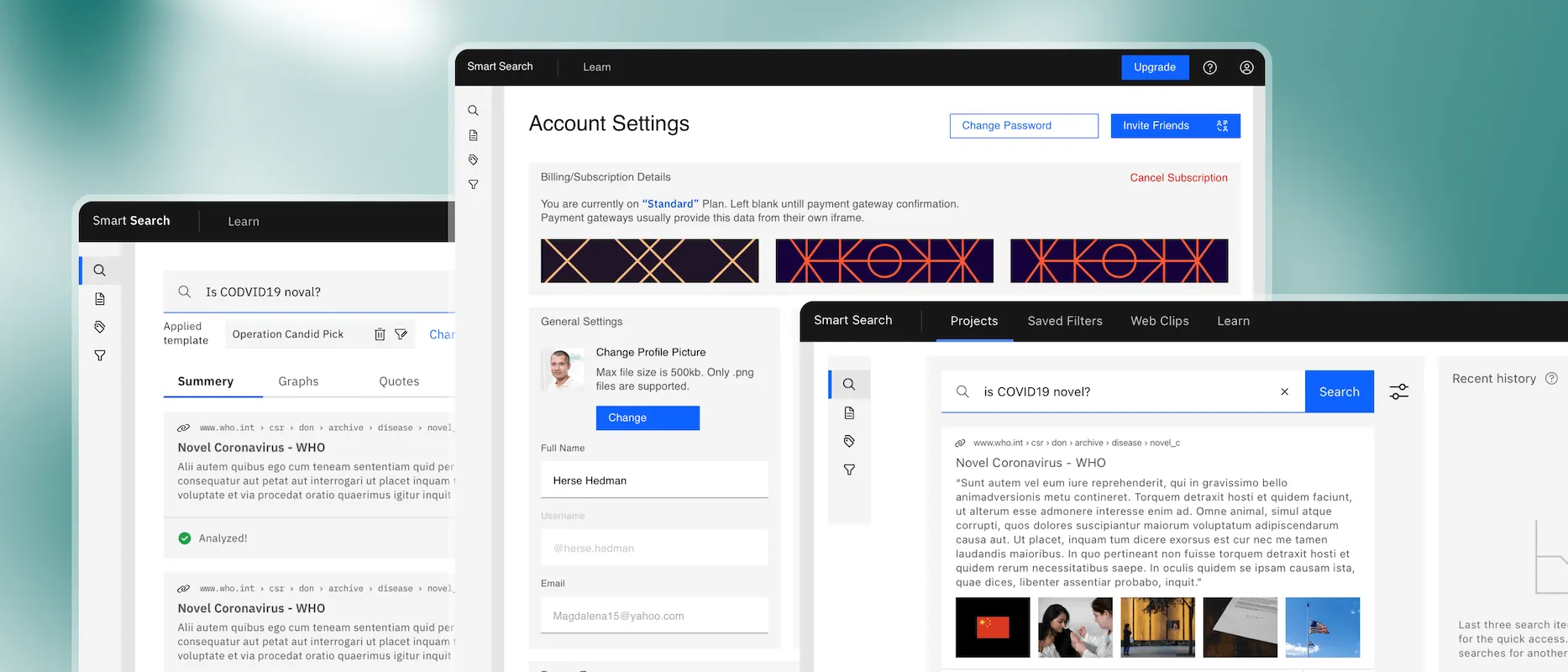Click Username field showing @herse.hedman
The image size is (1568, 672).
(654, 548)
